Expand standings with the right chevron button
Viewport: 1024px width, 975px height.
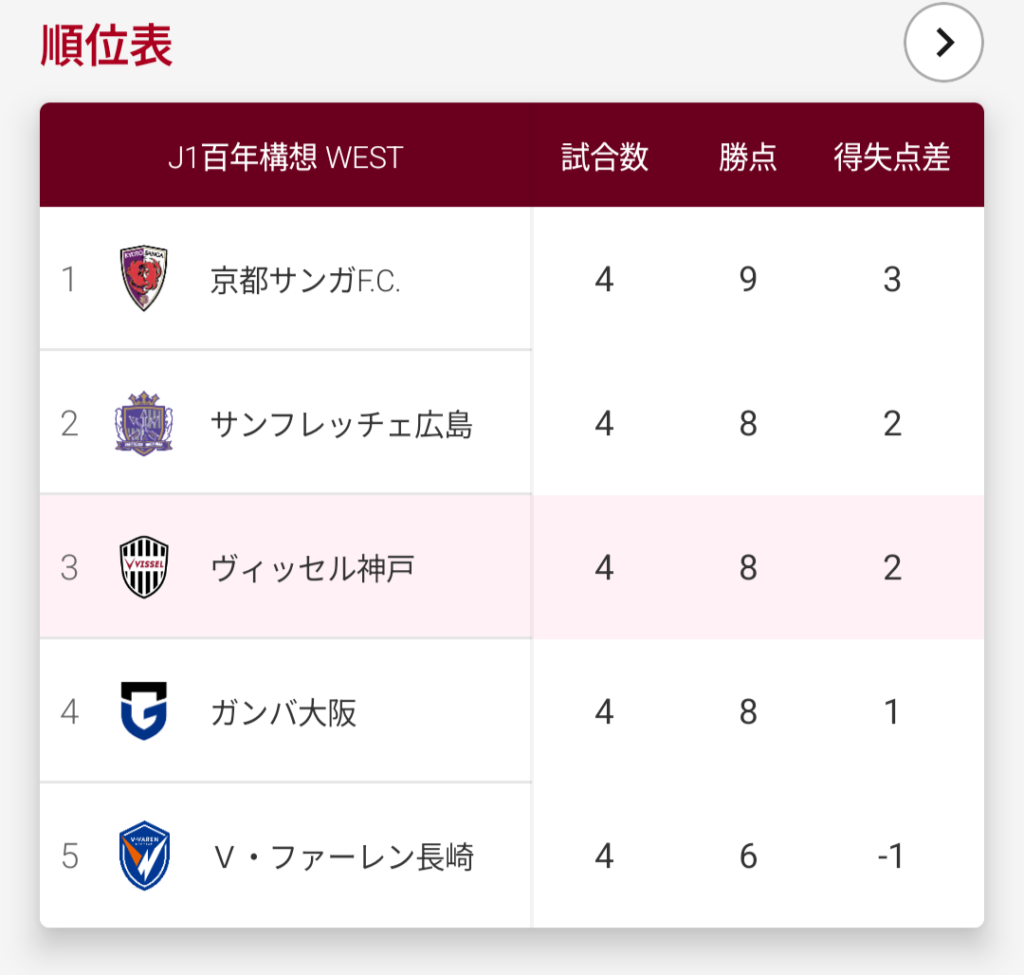click(x=944, y=42)
